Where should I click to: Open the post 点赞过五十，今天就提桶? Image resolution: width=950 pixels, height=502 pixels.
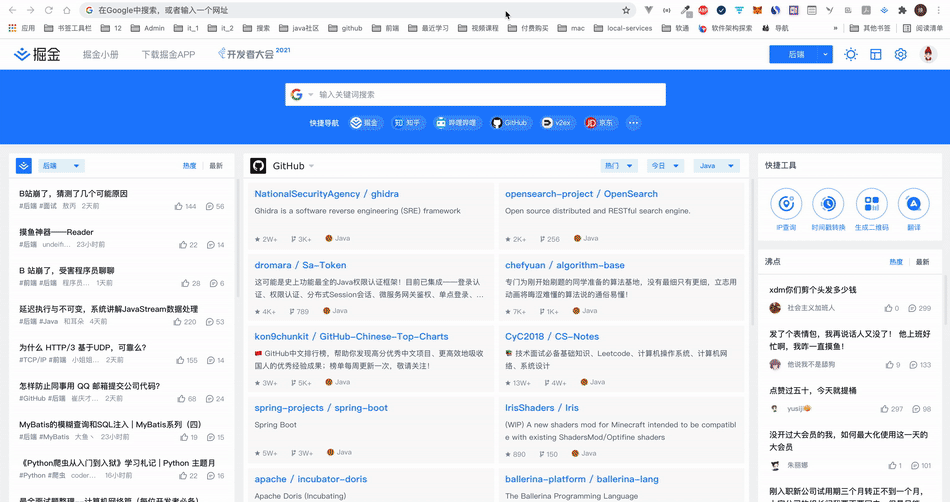pyautogui.click(x=812, y=391)
